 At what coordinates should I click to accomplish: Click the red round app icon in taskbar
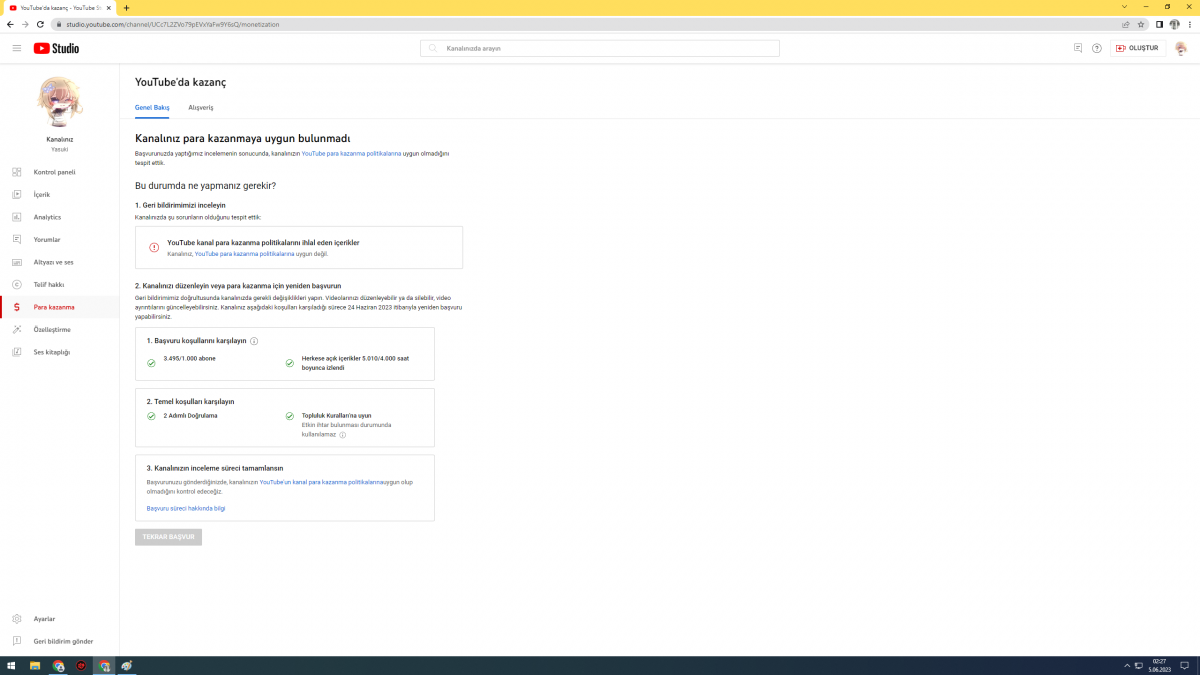coord(81,666)
